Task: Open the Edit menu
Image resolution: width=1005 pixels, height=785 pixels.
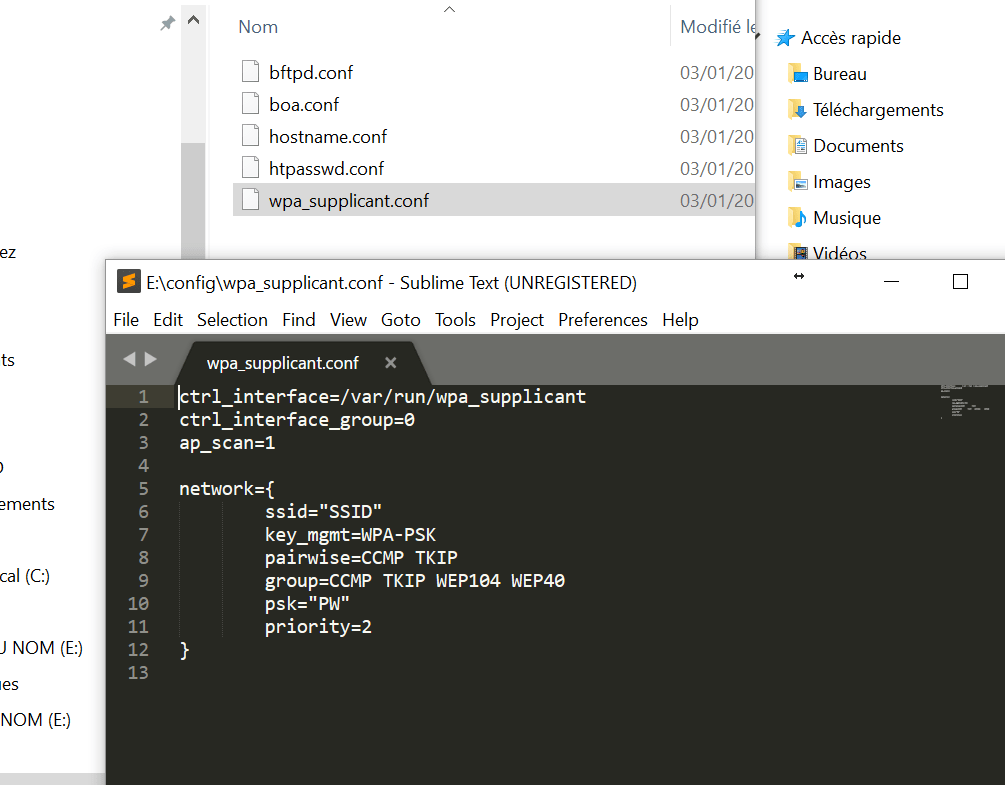Action: coord(168,320)
